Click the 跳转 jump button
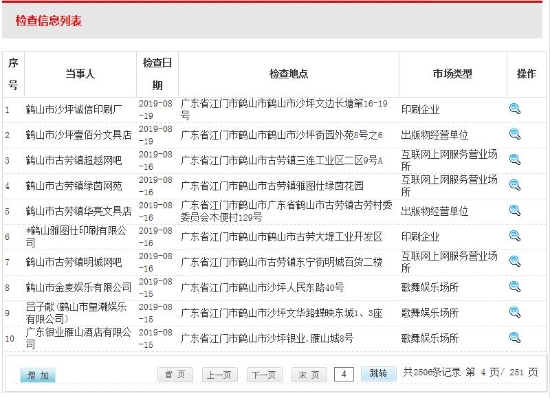The width and height of the screenshot is (550, 398). pyautogui.click(x=379, y=374)
